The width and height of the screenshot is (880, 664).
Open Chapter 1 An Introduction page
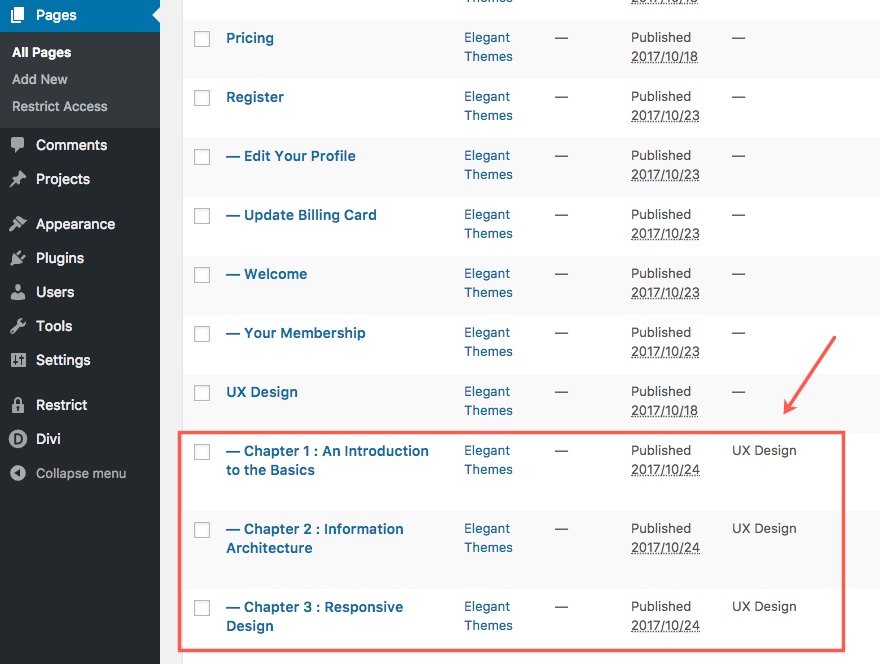(x=327, y=460)
